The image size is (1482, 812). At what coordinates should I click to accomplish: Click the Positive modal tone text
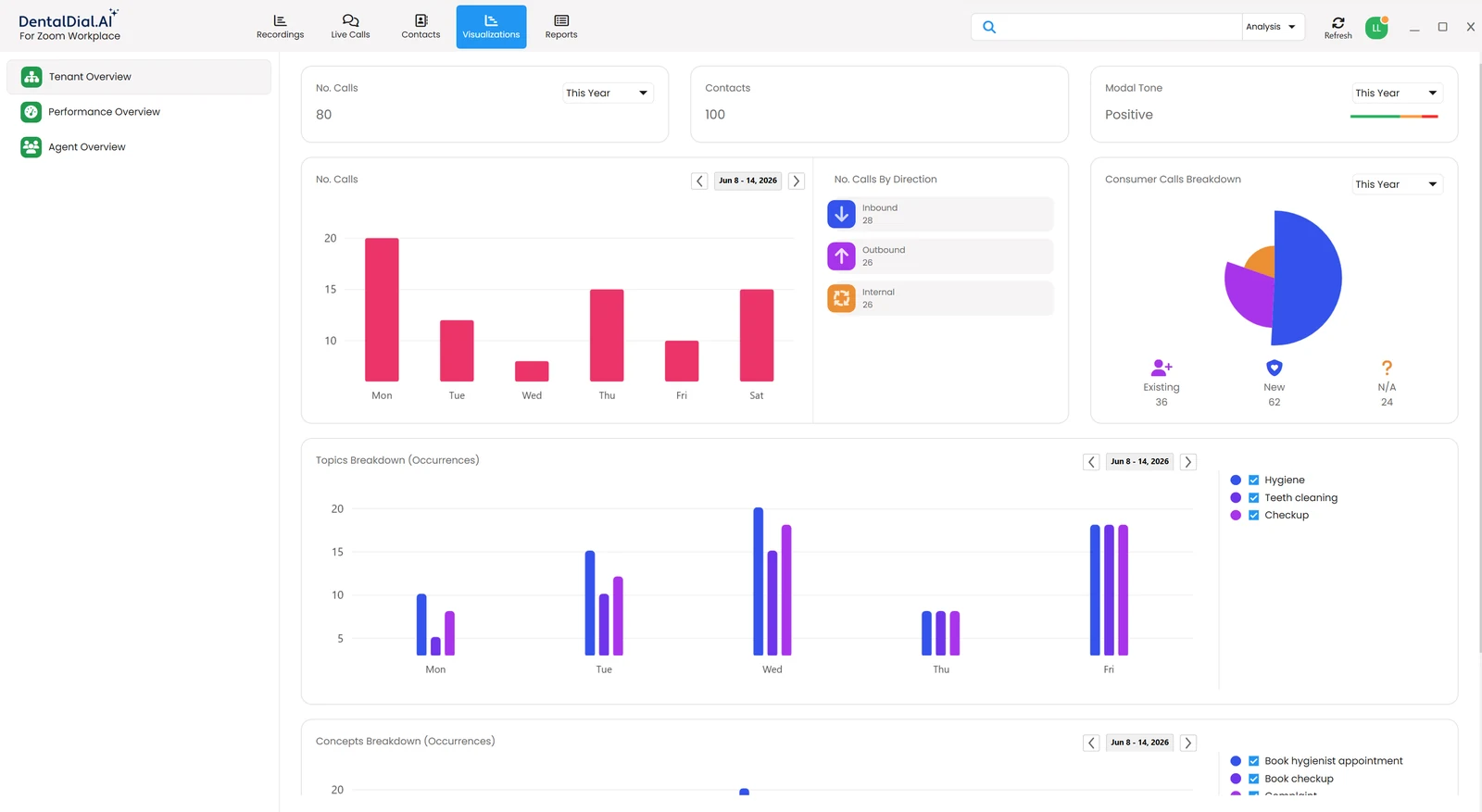[1129, 115]
